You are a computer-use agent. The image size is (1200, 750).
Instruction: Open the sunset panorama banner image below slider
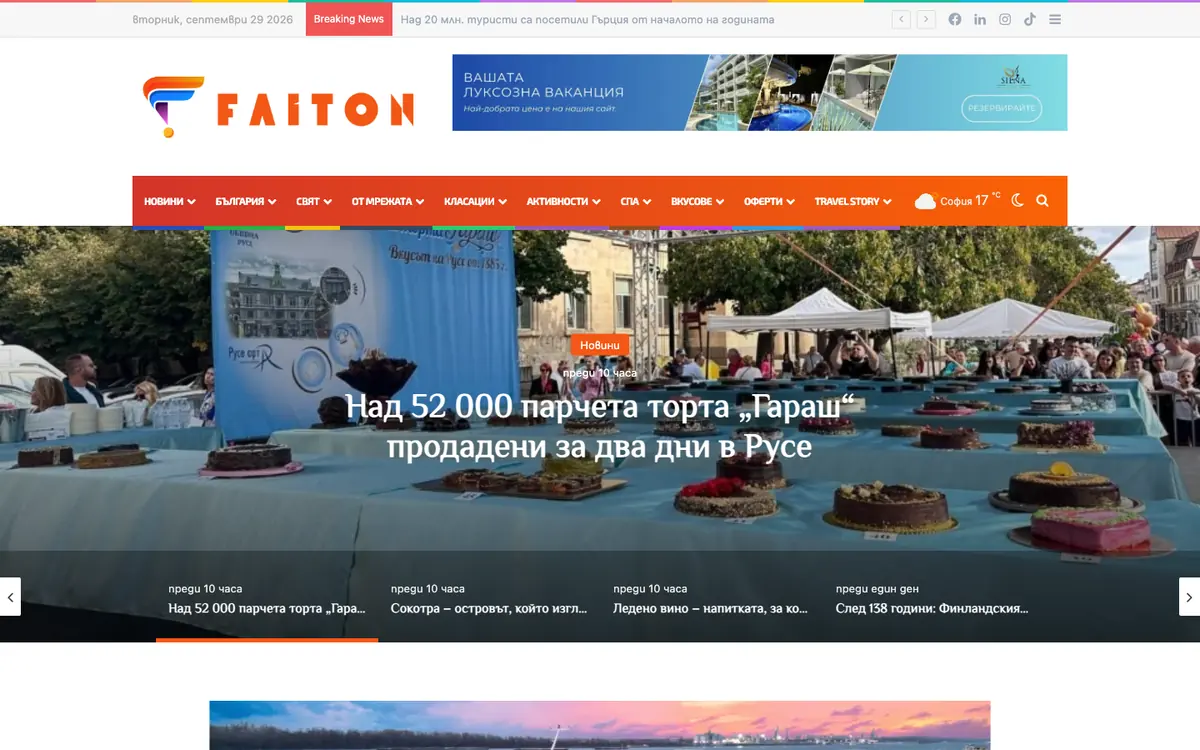pyautogui.click(x=600, y=725)
